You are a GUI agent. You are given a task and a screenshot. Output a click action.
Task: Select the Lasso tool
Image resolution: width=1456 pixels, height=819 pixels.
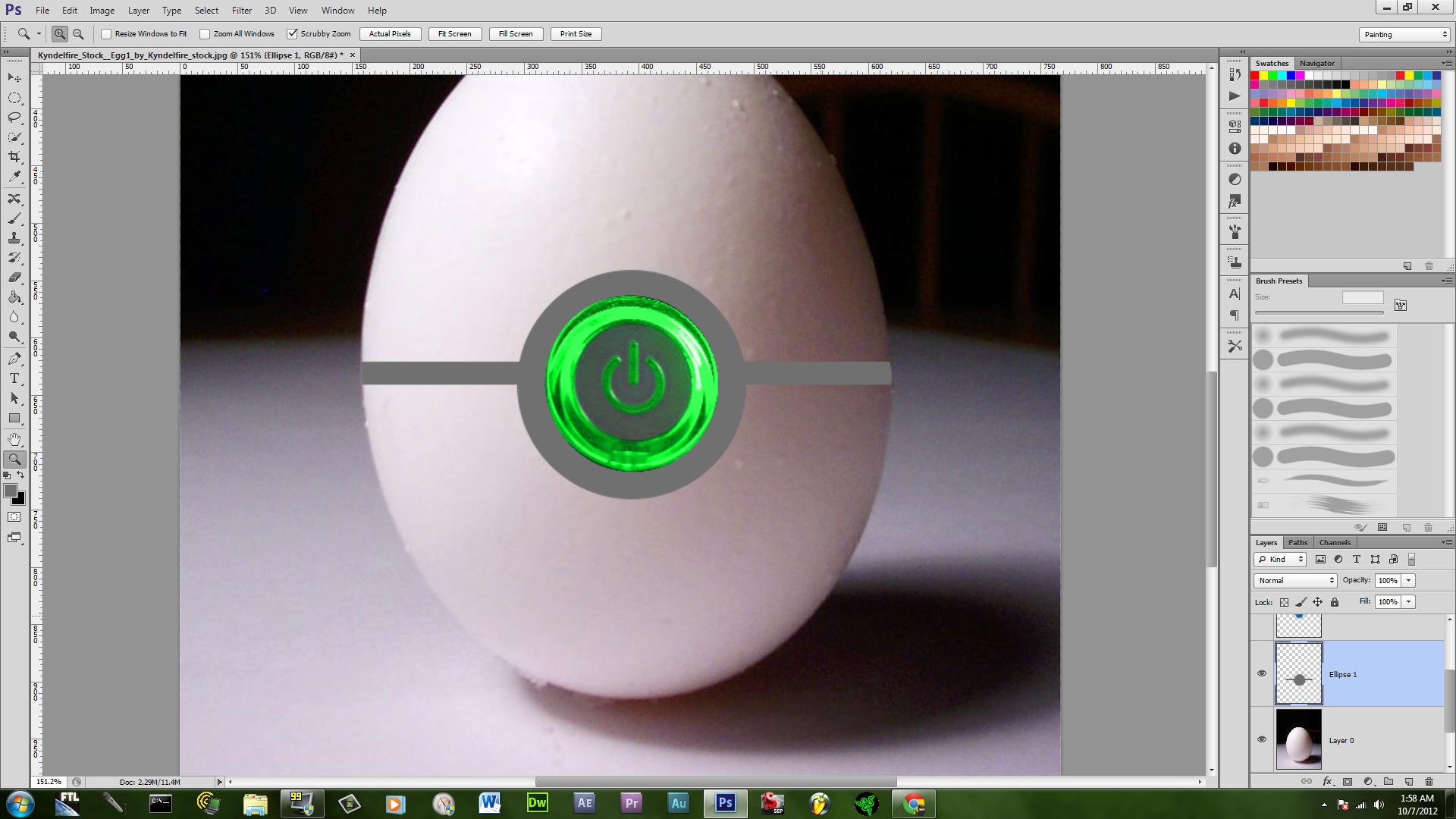click(14, 118)
